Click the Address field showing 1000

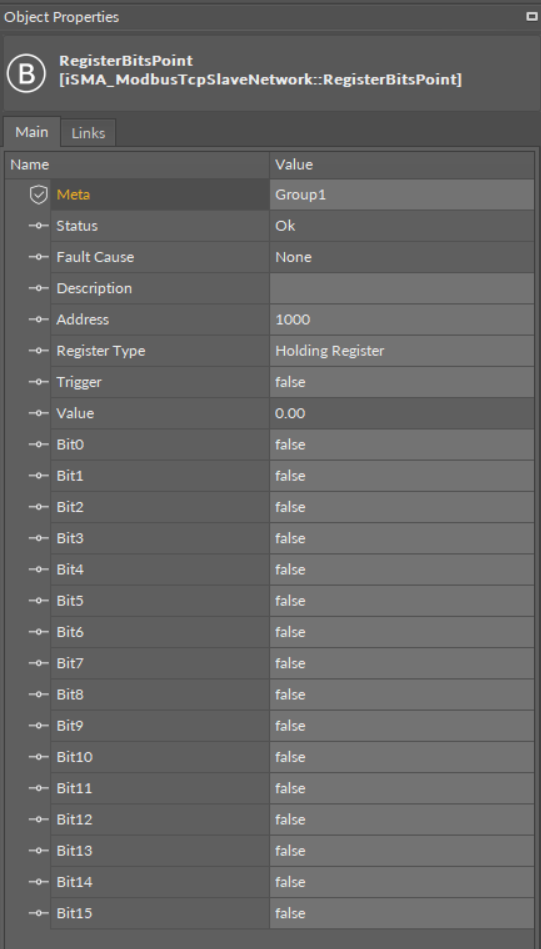click(x=402, y=320)
